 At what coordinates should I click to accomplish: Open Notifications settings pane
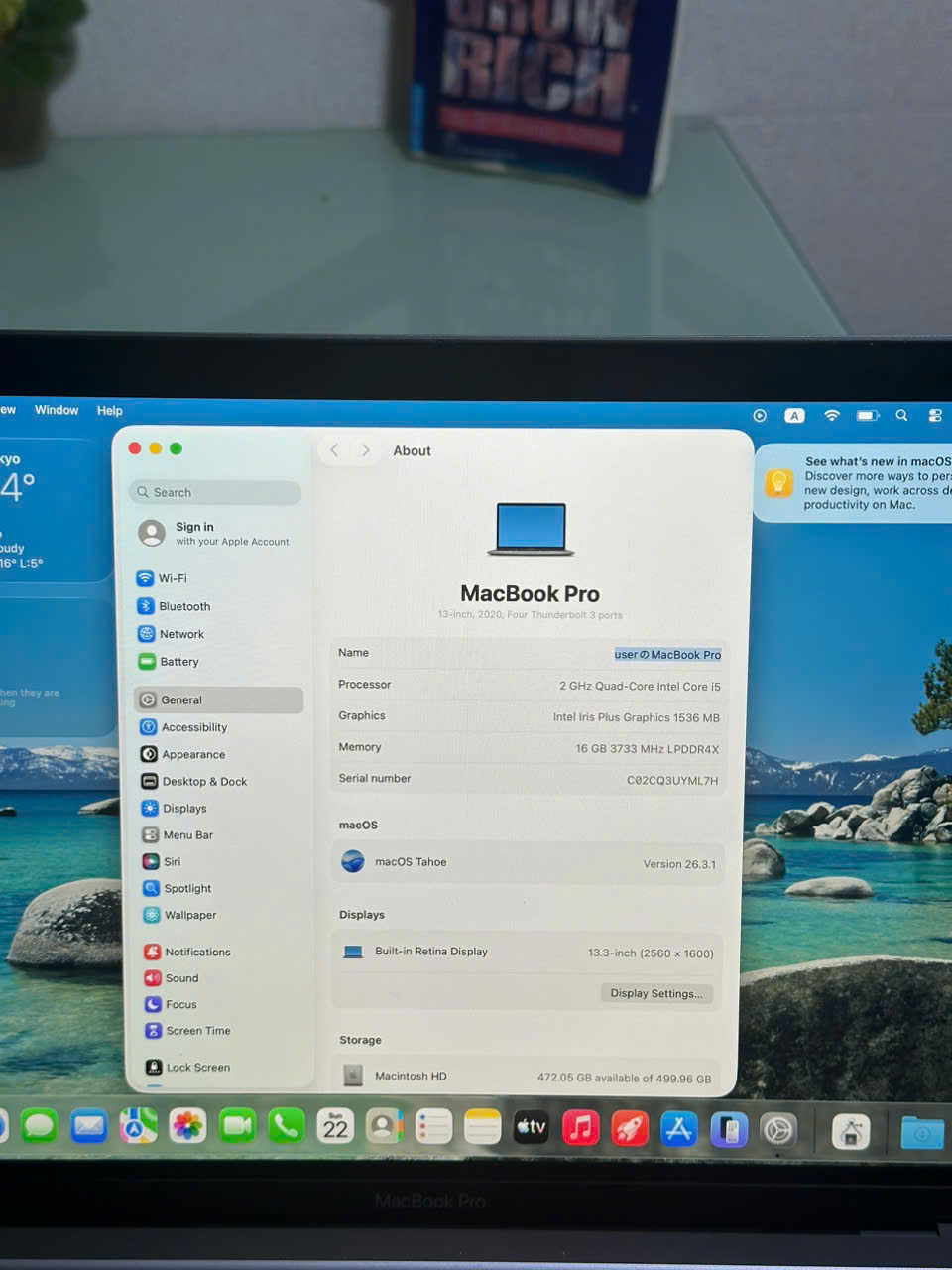pos(196,952)
